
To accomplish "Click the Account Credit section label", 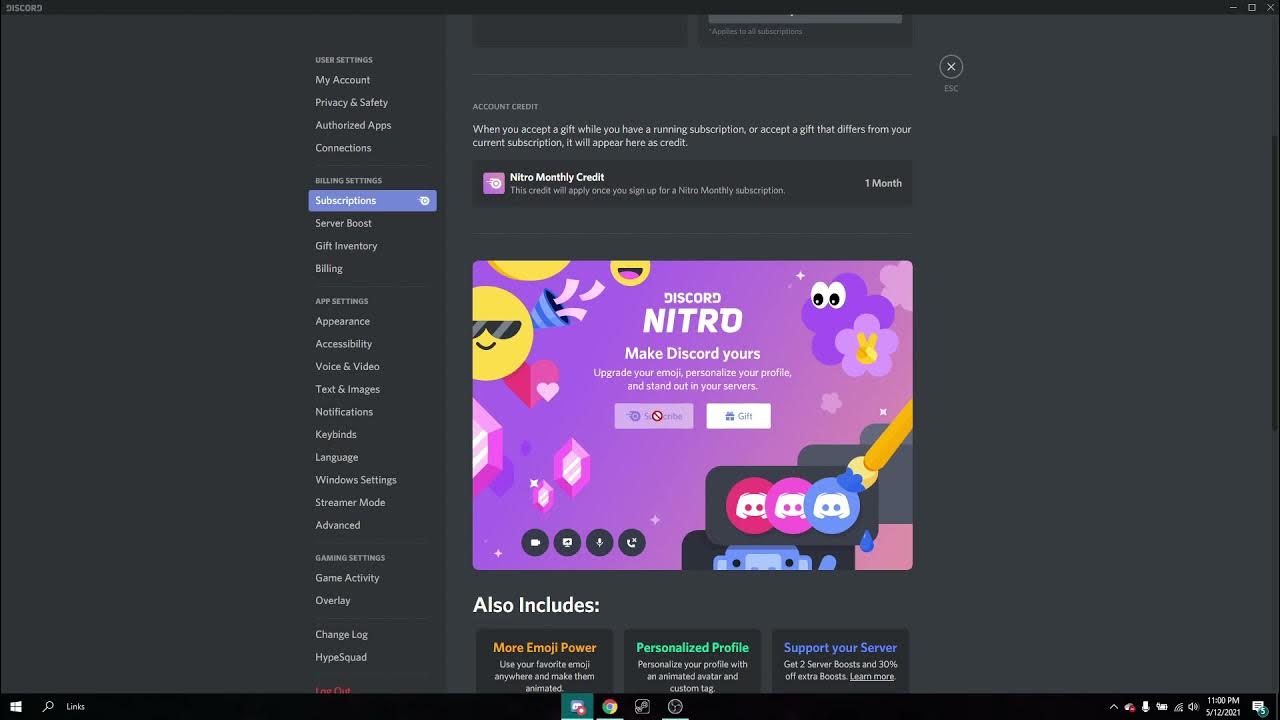I will point(505,106).
